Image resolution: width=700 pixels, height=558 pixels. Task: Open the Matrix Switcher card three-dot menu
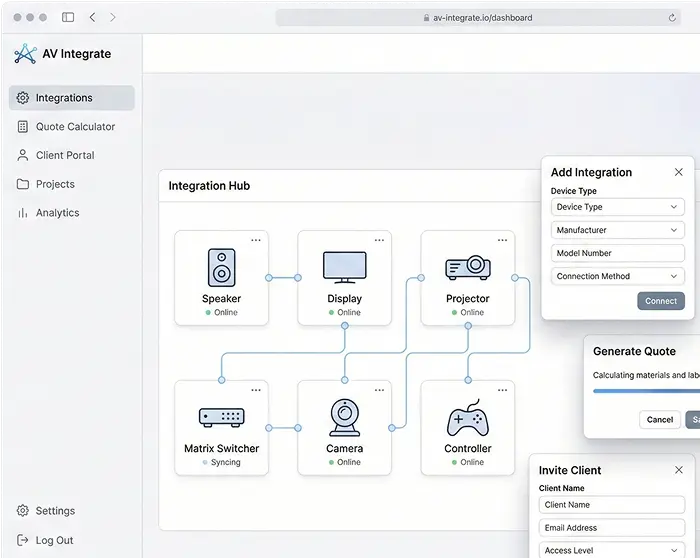click(x=256, y=390)
